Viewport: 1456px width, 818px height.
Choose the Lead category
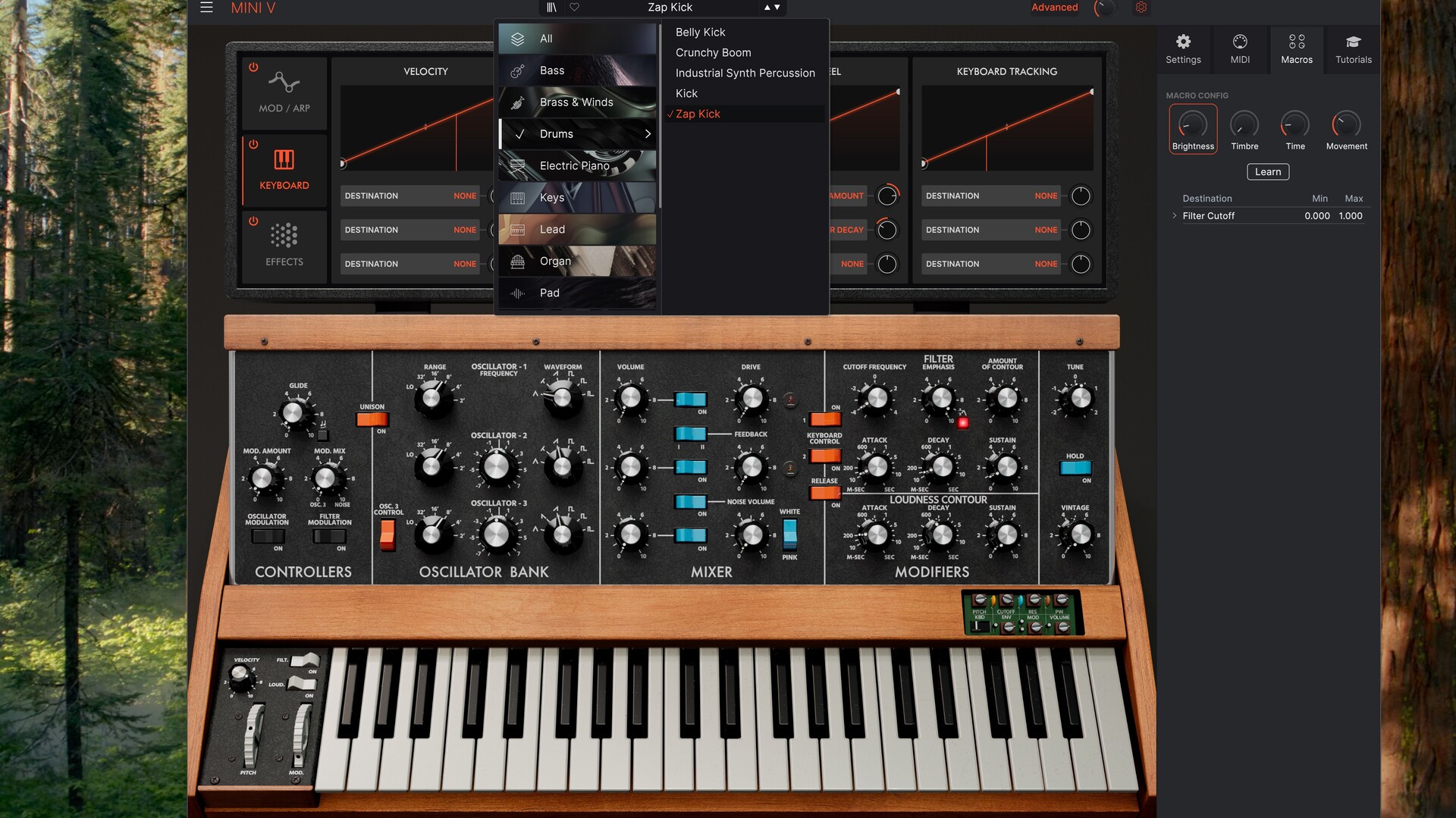point(577,230)
